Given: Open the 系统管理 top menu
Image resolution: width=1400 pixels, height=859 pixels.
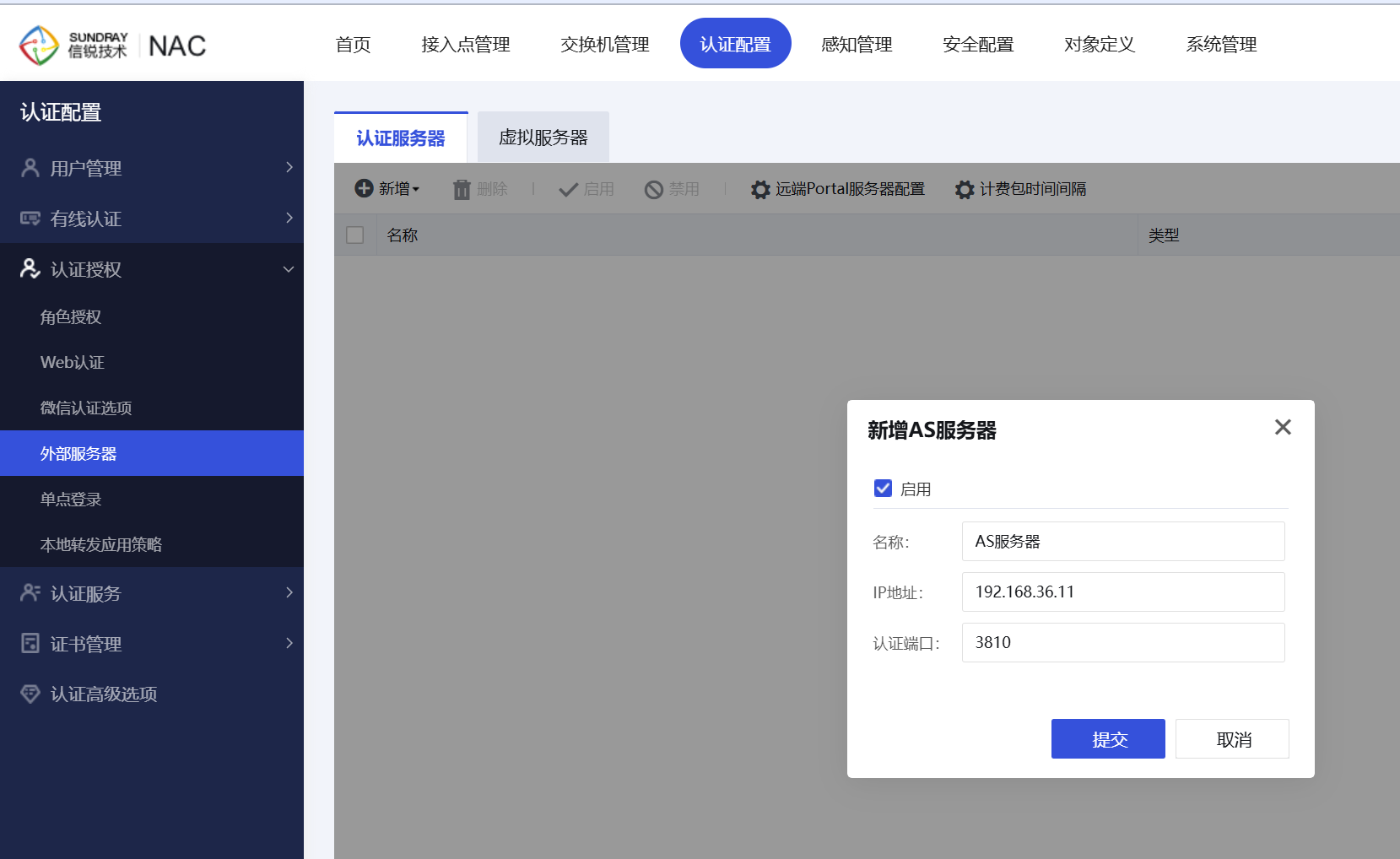Looking at the screenshot, I should (1221, 45).
